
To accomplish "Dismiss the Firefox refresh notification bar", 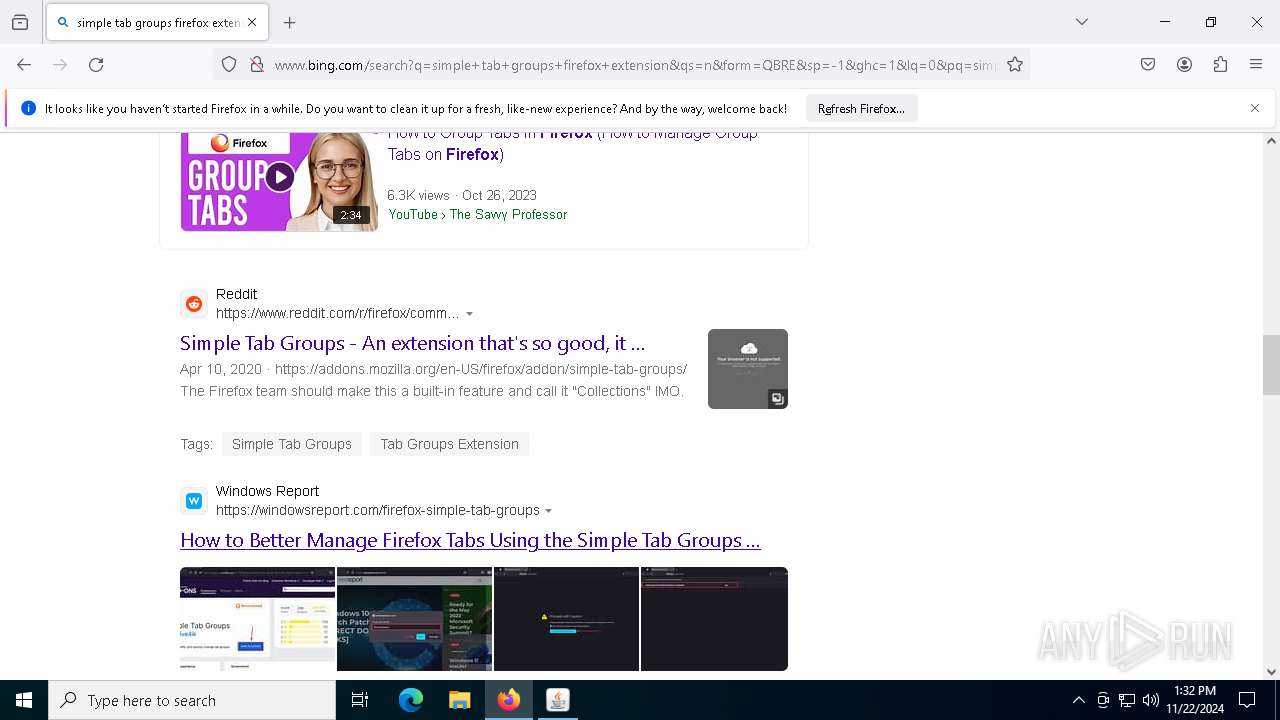I will 1255,108.
